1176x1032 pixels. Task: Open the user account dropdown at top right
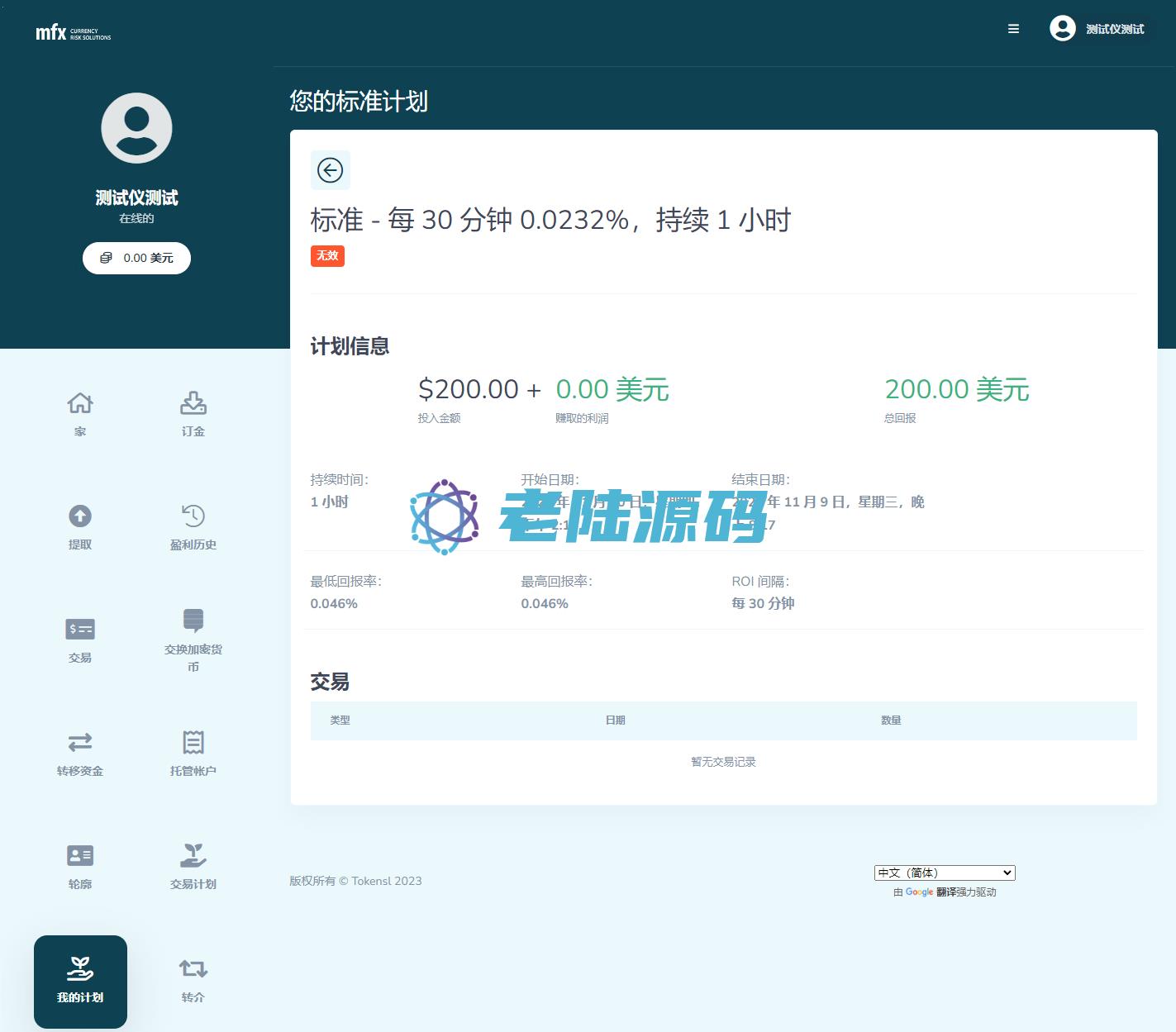click(x=1097, y=29)
